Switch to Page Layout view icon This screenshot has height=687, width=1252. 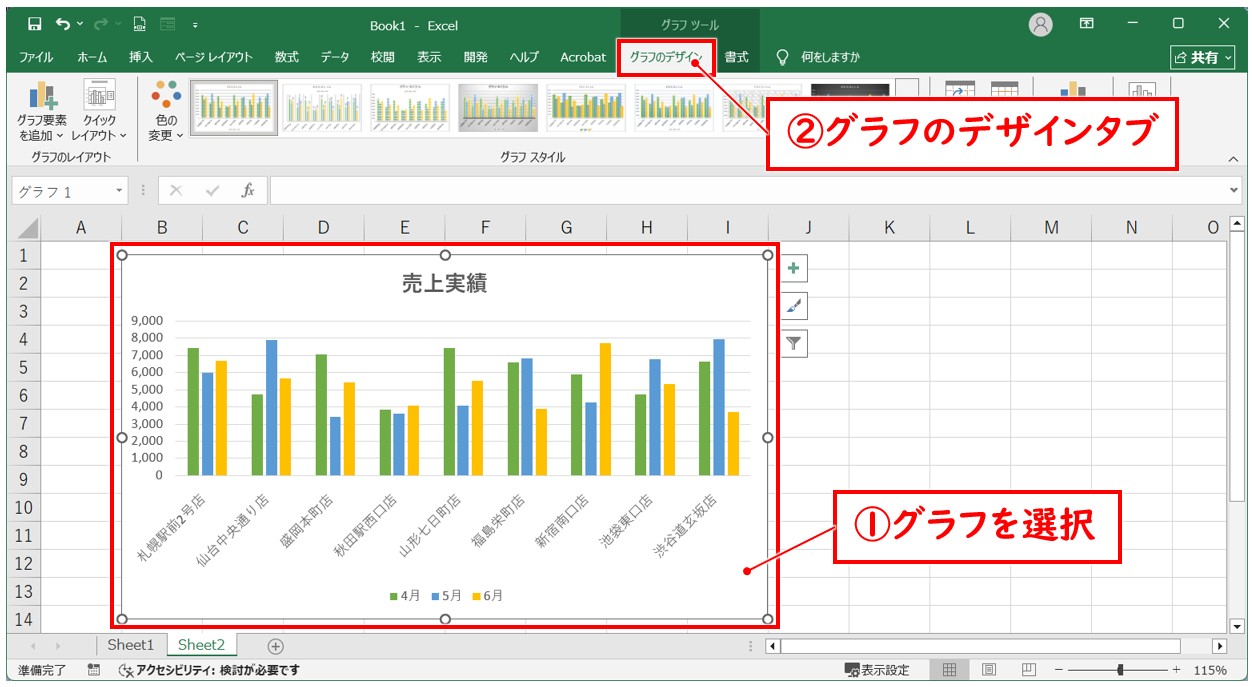988,670
